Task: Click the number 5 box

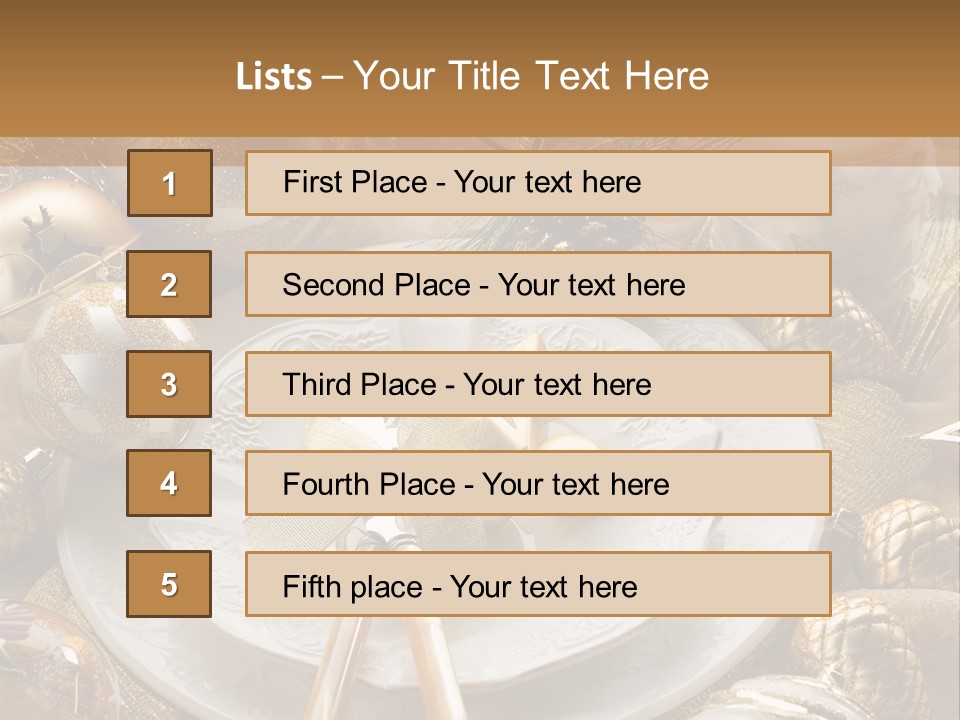Action: point(169,584)
